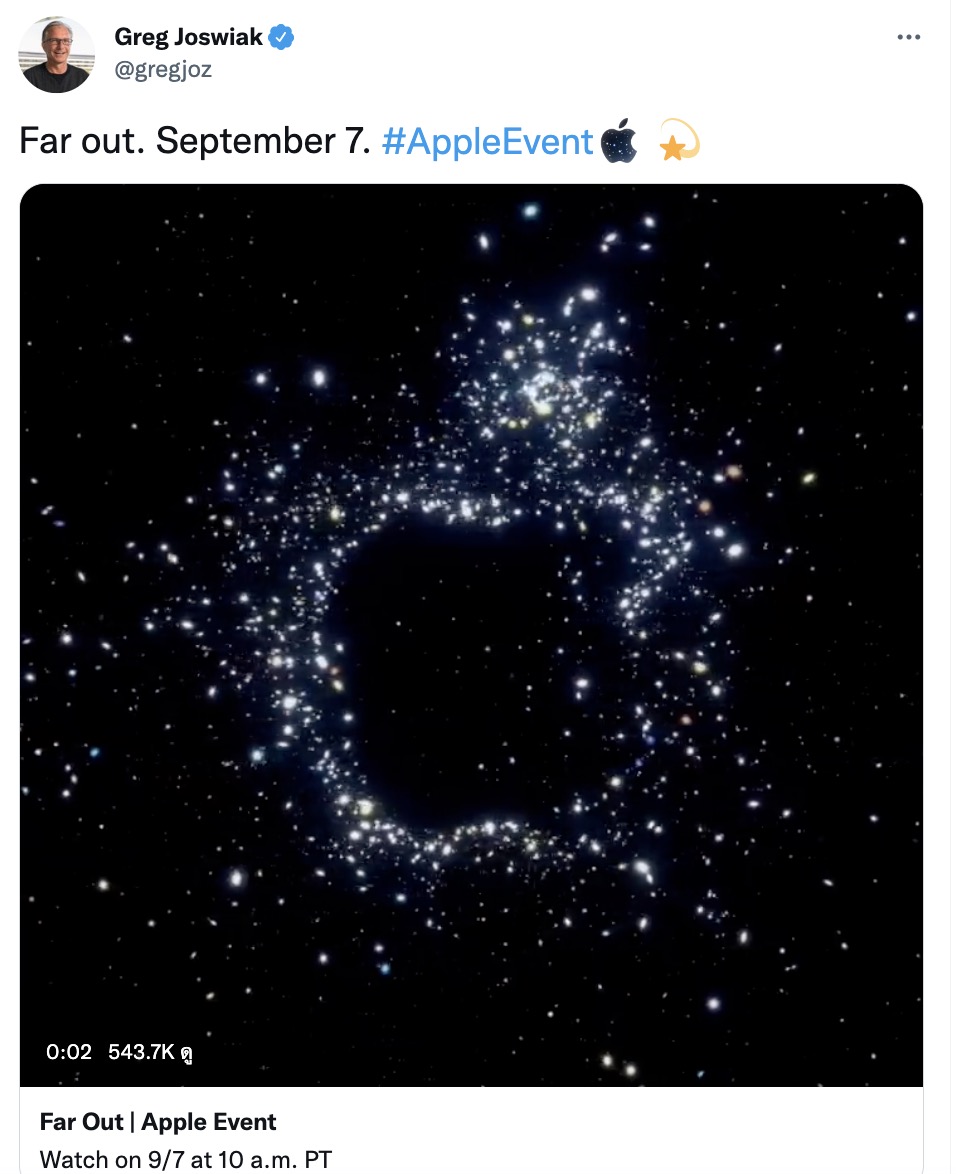
Task: Click the star cluster leaf above the apple
Action: pyautogui.click(x=545, y=385)
